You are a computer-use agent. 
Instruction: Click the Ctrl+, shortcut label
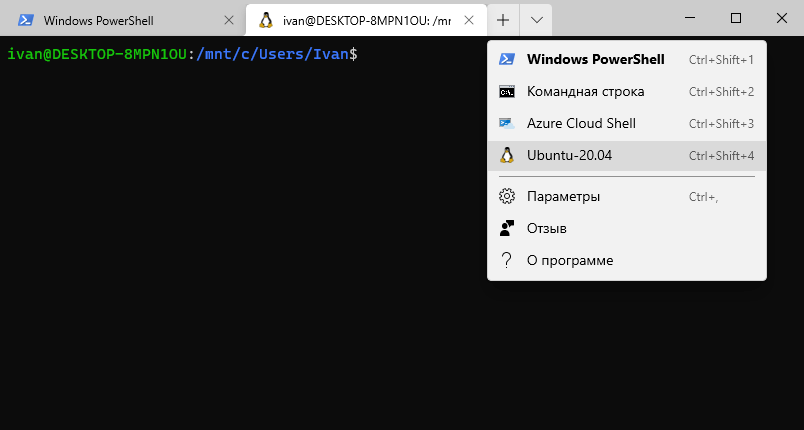point(704,197)
